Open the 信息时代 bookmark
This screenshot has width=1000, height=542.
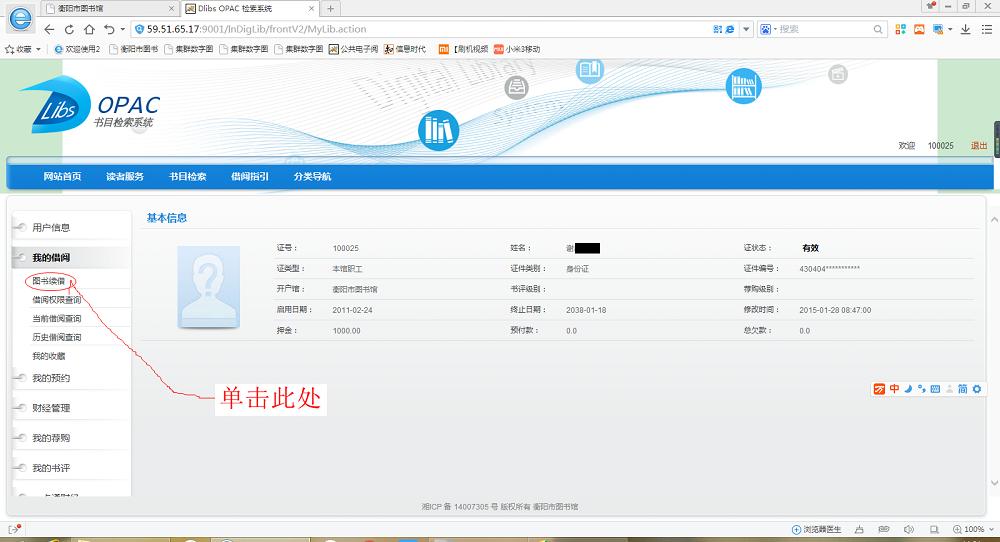pyautogui.click(x=405, y=49)
